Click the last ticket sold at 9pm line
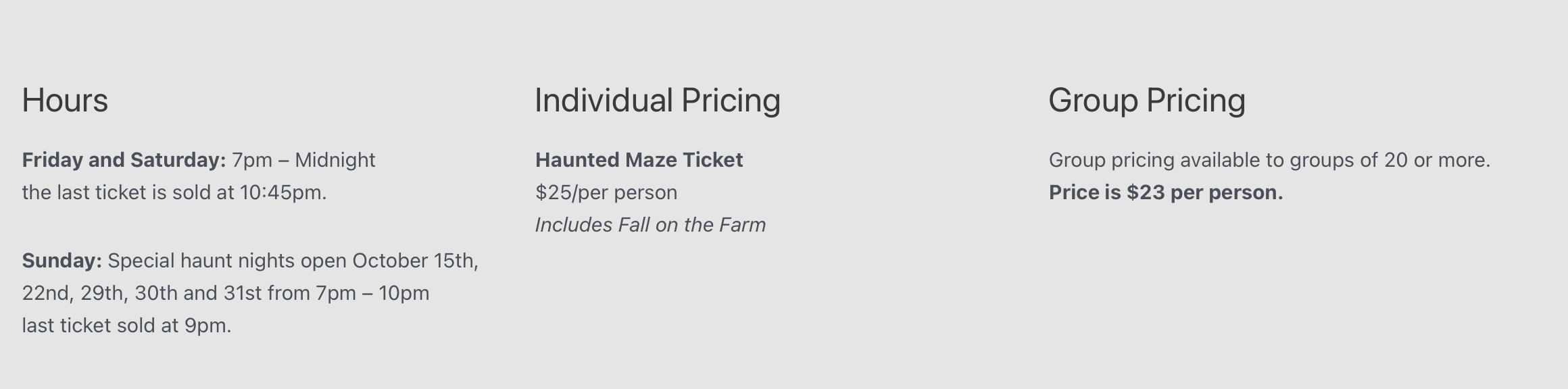1568x389 pixels. 126,326
